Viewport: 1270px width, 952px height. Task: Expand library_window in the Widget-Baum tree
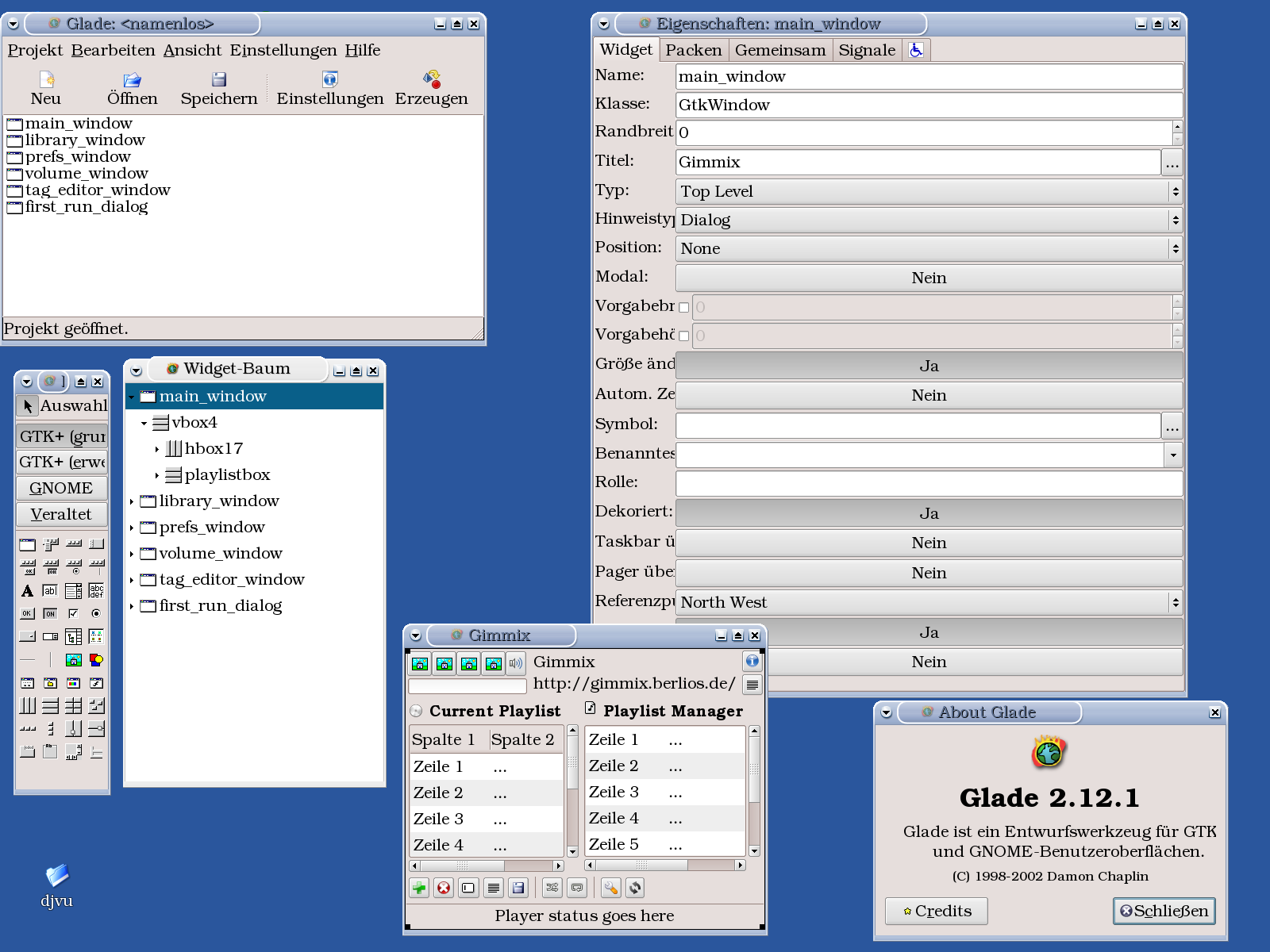pos(132,501)
